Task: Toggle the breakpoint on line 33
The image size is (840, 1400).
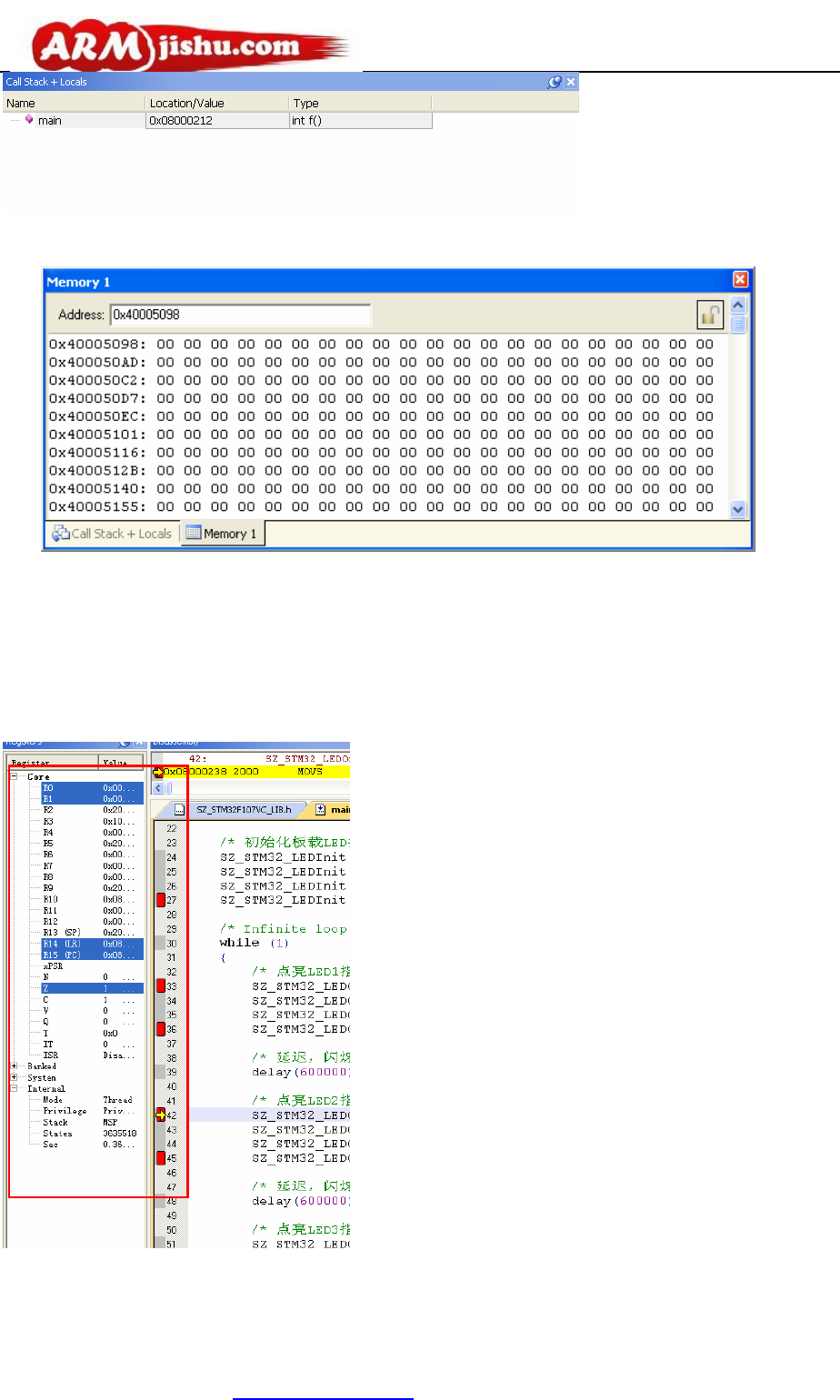Action: coord(161,985)
